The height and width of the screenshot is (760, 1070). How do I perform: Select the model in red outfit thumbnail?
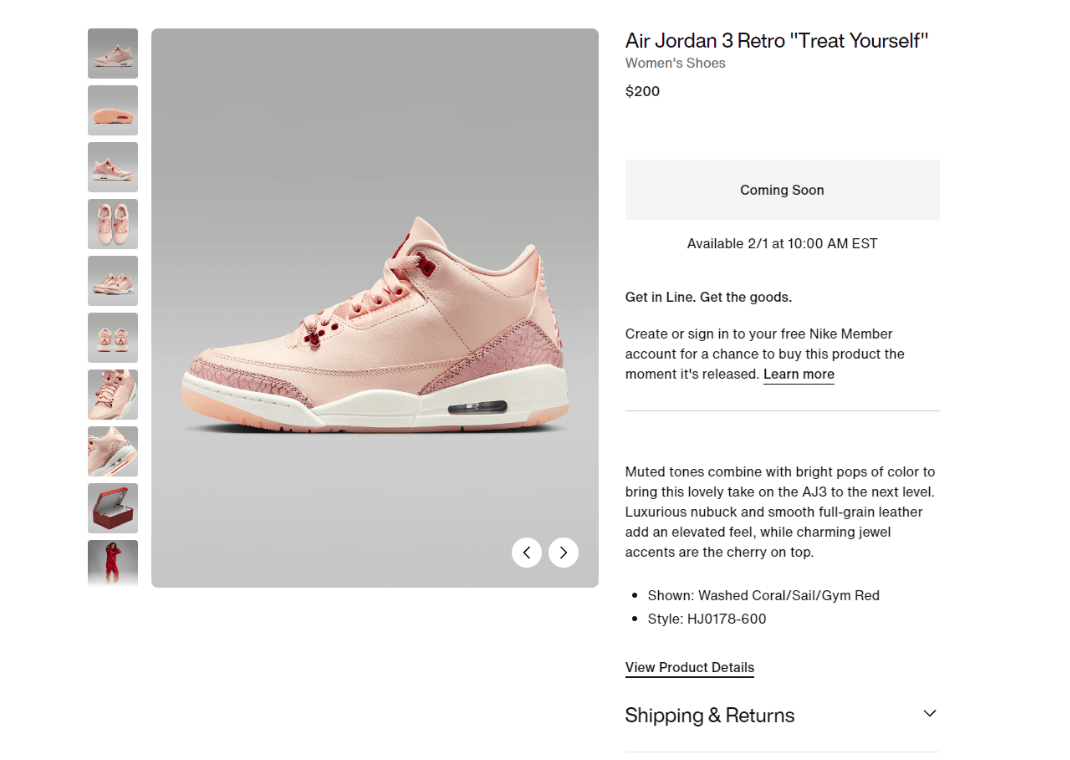point(113,563)
